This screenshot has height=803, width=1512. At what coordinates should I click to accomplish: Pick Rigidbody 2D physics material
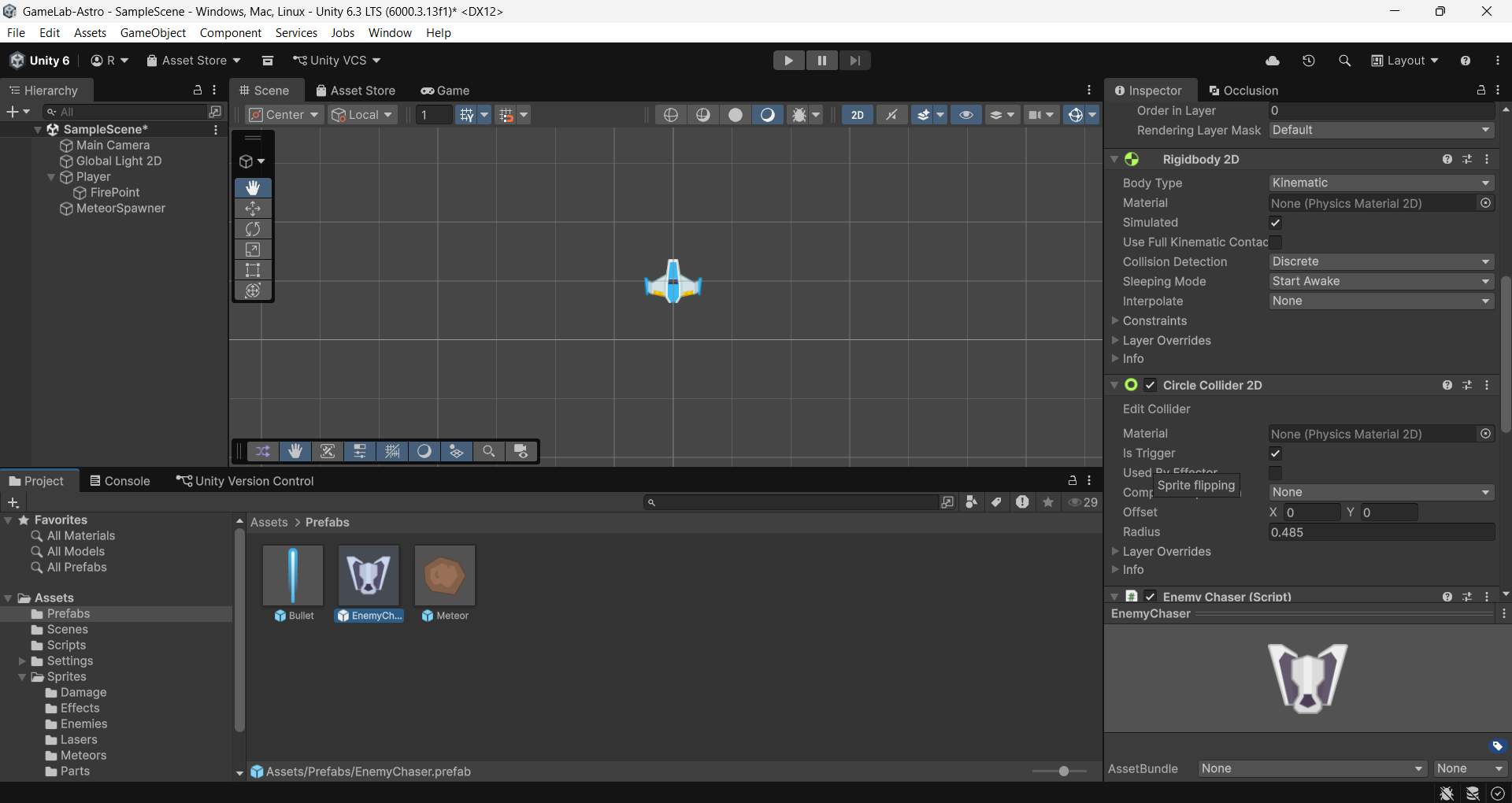coord(1485,203)
